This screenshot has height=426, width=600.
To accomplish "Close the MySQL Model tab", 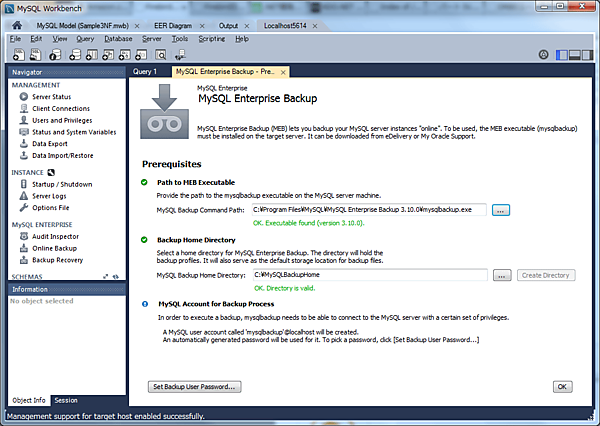I will 137,26.
